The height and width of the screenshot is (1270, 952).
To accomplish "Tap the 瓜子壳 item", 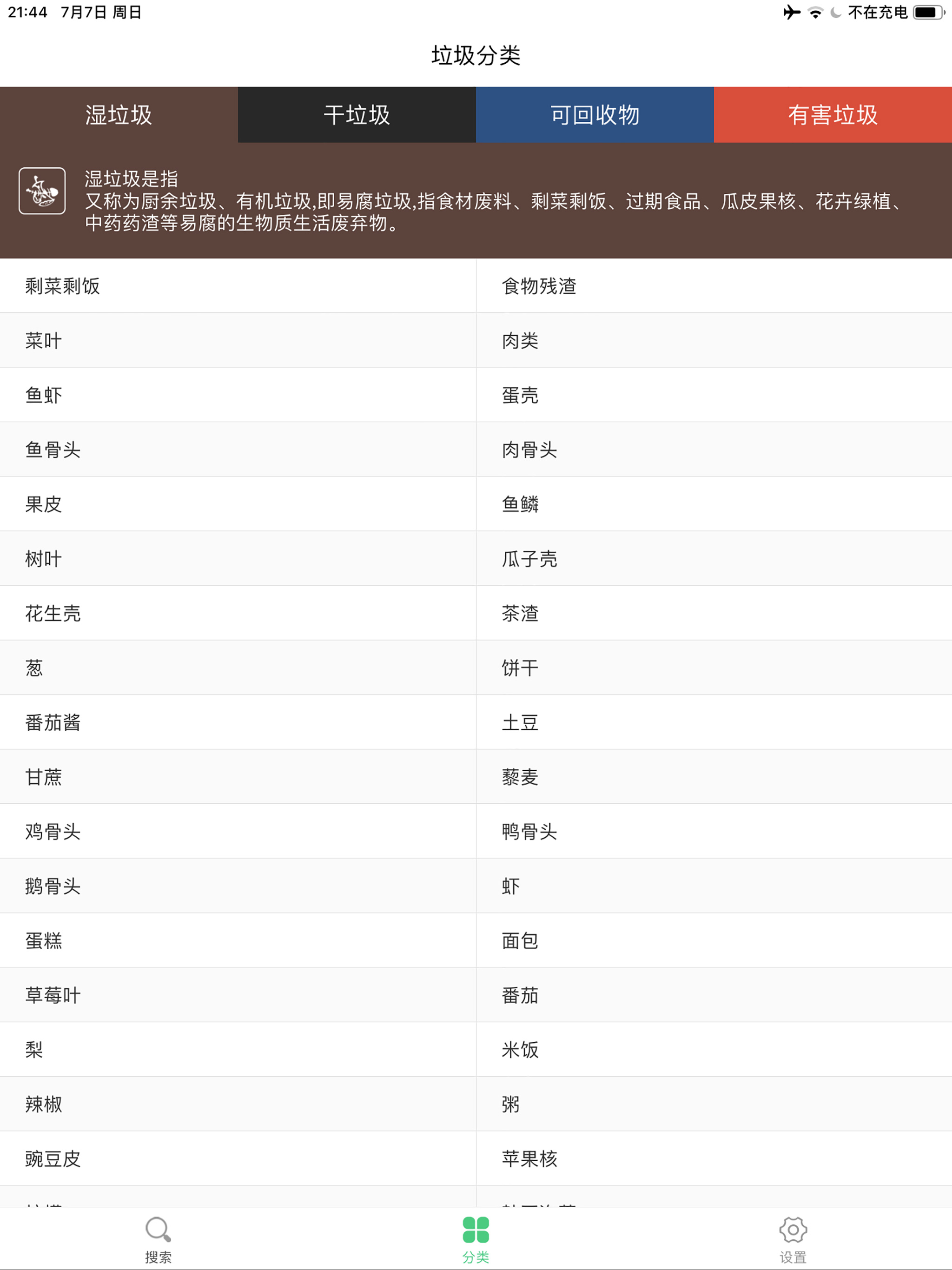I will coord(529,559).
